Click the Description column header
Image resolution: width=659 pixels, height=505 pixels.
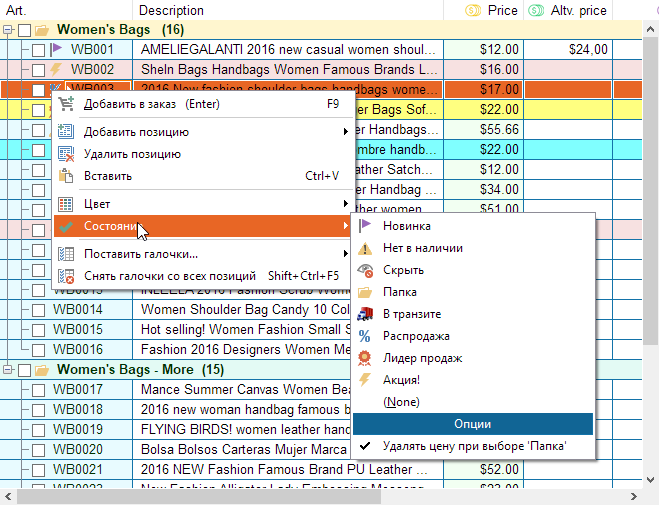click(288, 10)
